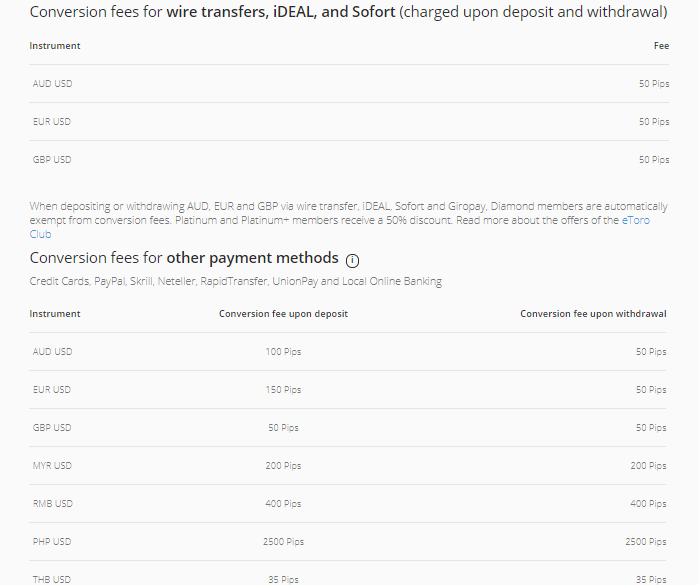The height and width of the screenshot is (585, 699).
Task: Select PHP USD row in payment methods table
Action: (x=348, y=542)
